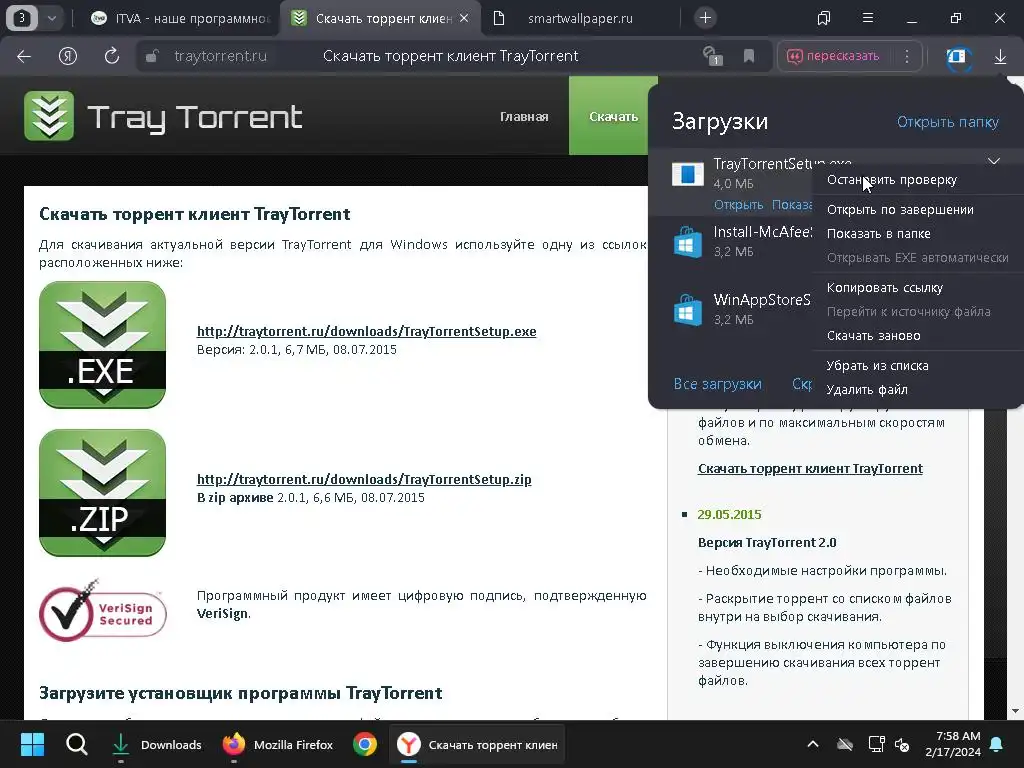The image size is (1024, 768).
Task: Bookmark this page with bookmark icon
Action: point(749,56)
